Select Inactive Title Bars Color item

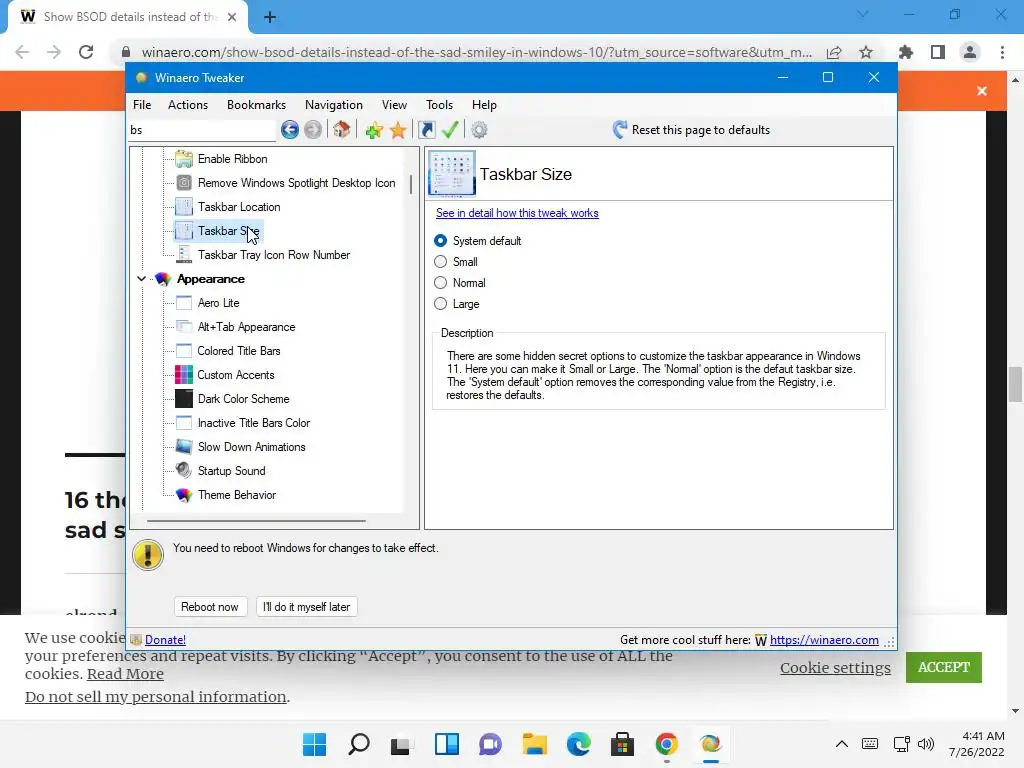tap(254, 423)
